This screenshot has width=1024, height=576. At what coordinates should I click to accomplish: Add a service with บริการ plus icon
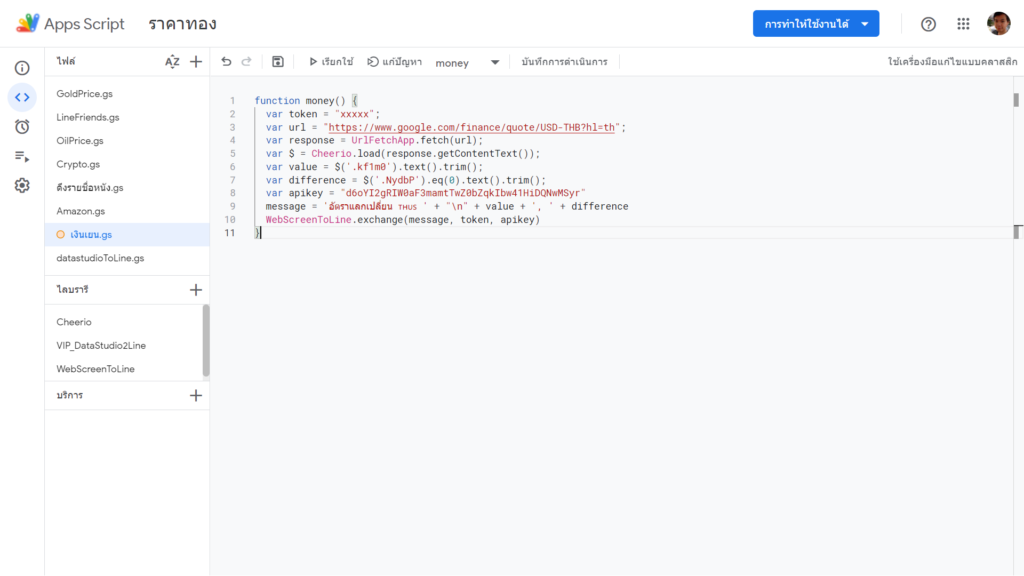[x=196, y=396]
